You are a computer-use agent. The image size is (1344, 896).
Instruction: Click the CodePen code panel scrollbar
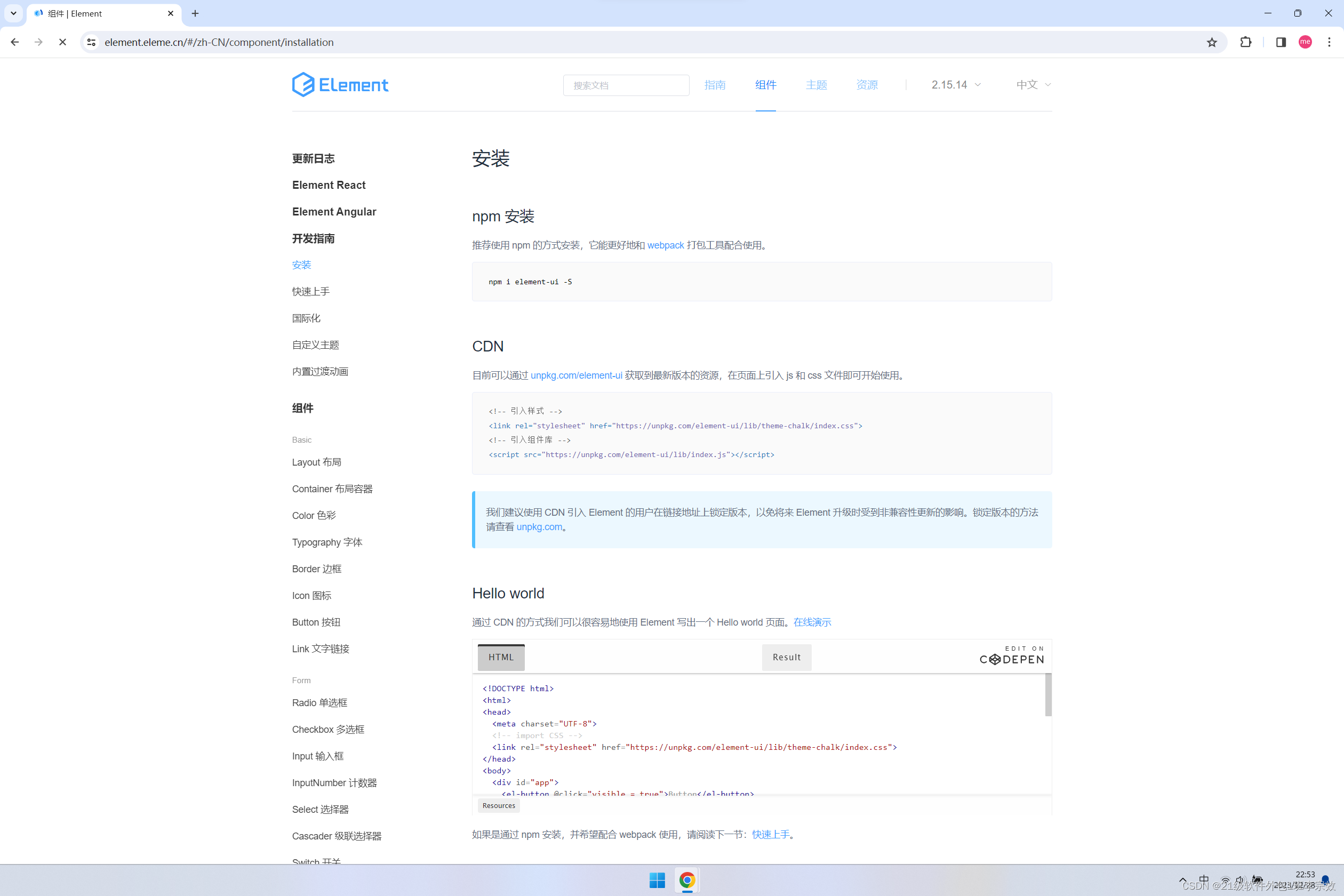1048,695
